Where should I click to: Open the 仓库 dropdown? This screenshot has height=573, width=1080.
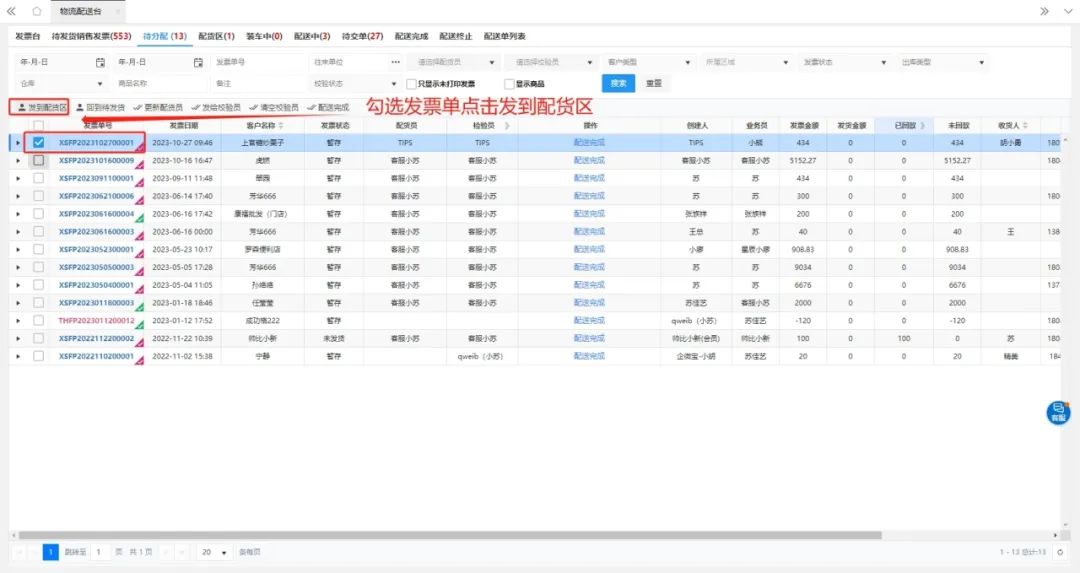point(100,84)
